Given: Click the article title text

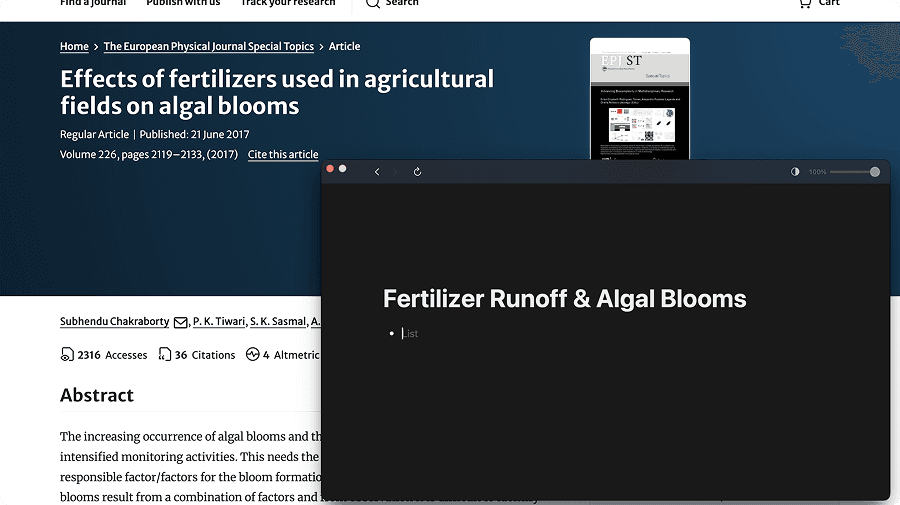Looking at the screenshot, I should click(277, 92).
